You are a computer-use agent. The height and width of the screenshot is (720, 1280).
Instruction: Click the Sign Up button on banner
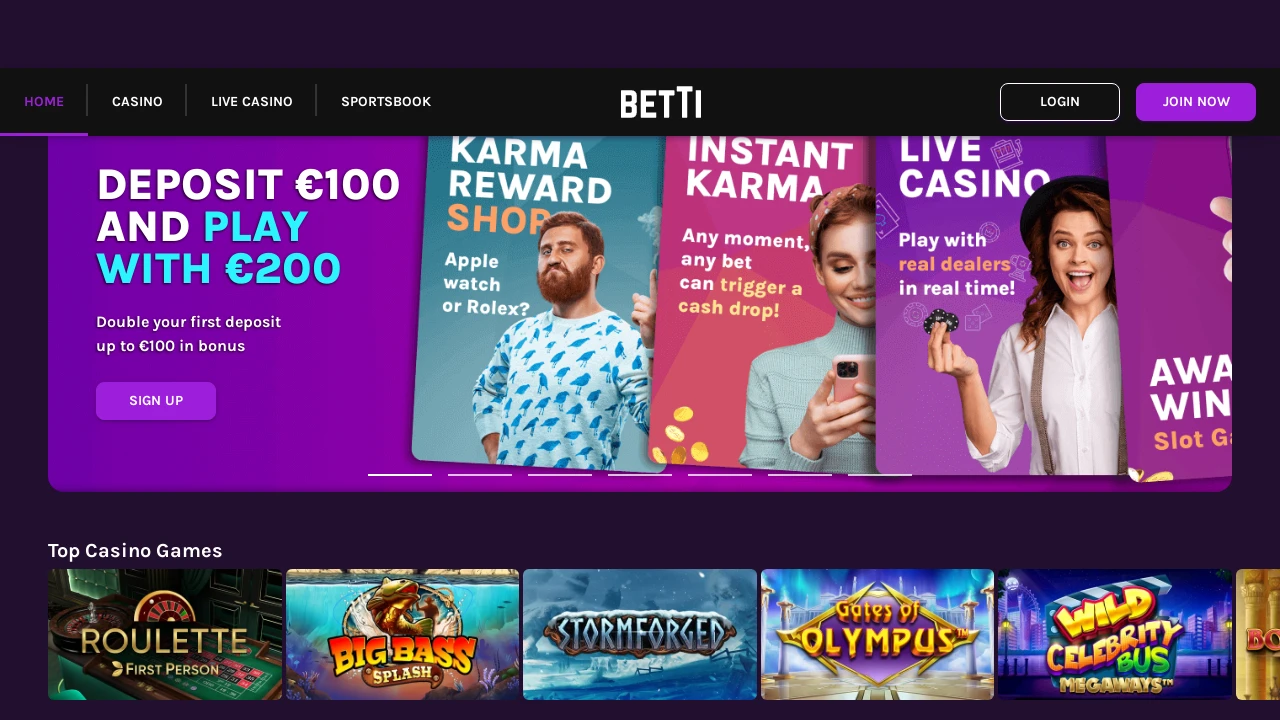click(x=156, y=401)
